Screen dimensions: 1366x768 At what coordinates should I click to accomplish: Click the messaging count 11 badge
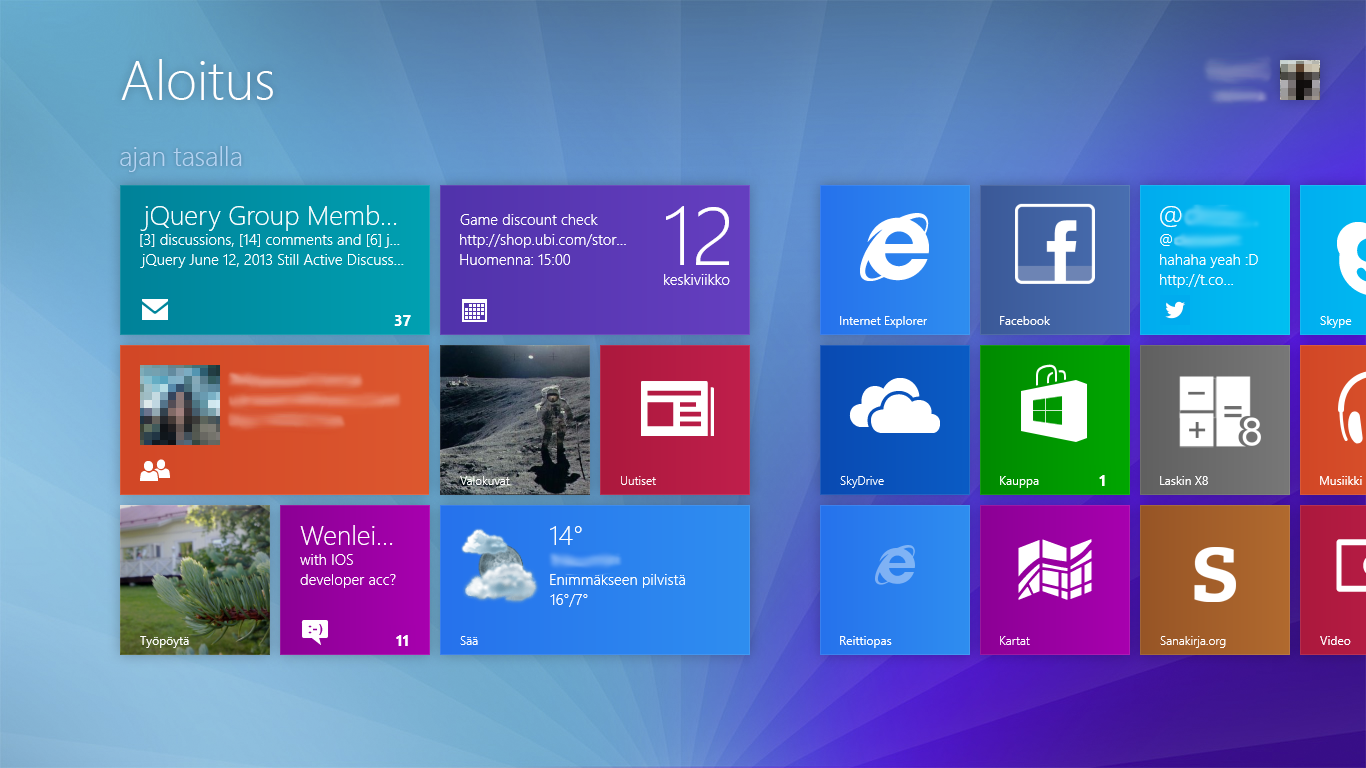tap(402, 641)
